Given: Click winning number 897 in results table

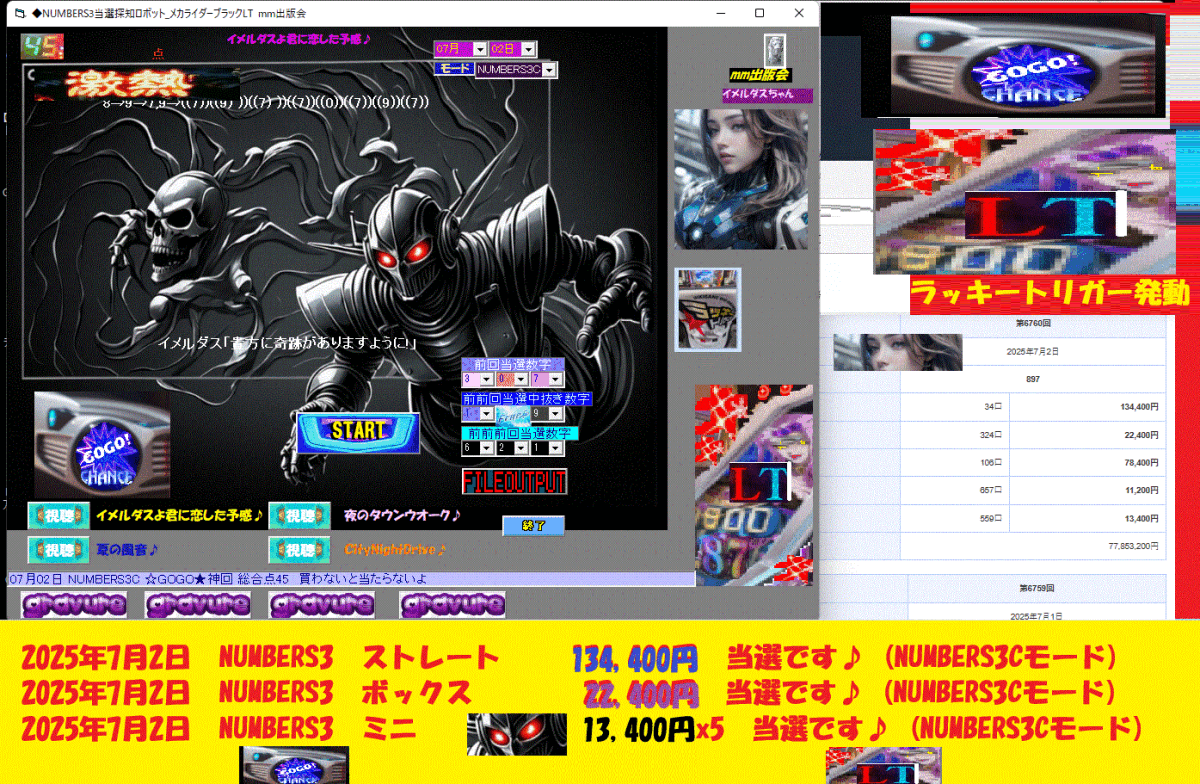Looking at the screenshot, I should pyautogui.click(x=1033, y=380).
